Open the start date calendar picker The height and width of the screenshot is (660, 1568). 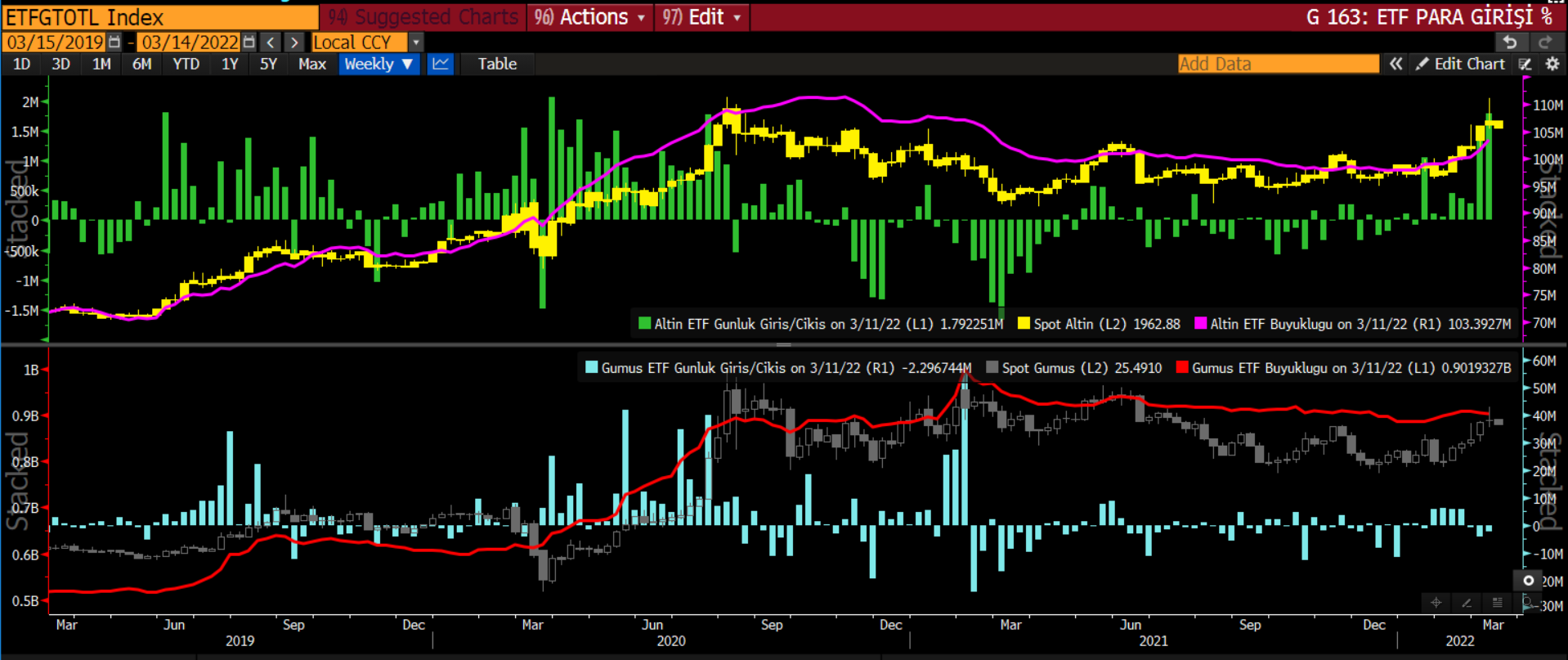point(114,42)
